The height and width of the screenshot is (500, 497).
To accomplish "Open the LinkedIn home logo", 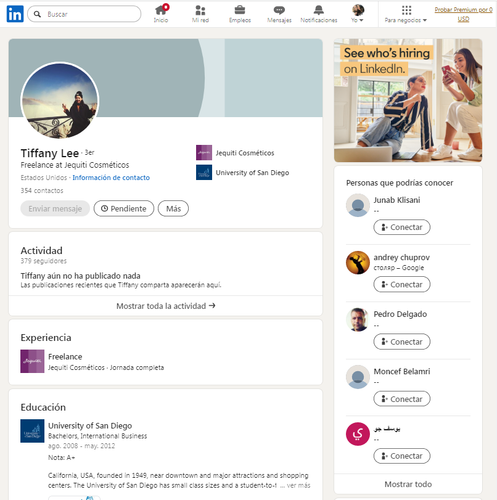I will pos(15,14).
